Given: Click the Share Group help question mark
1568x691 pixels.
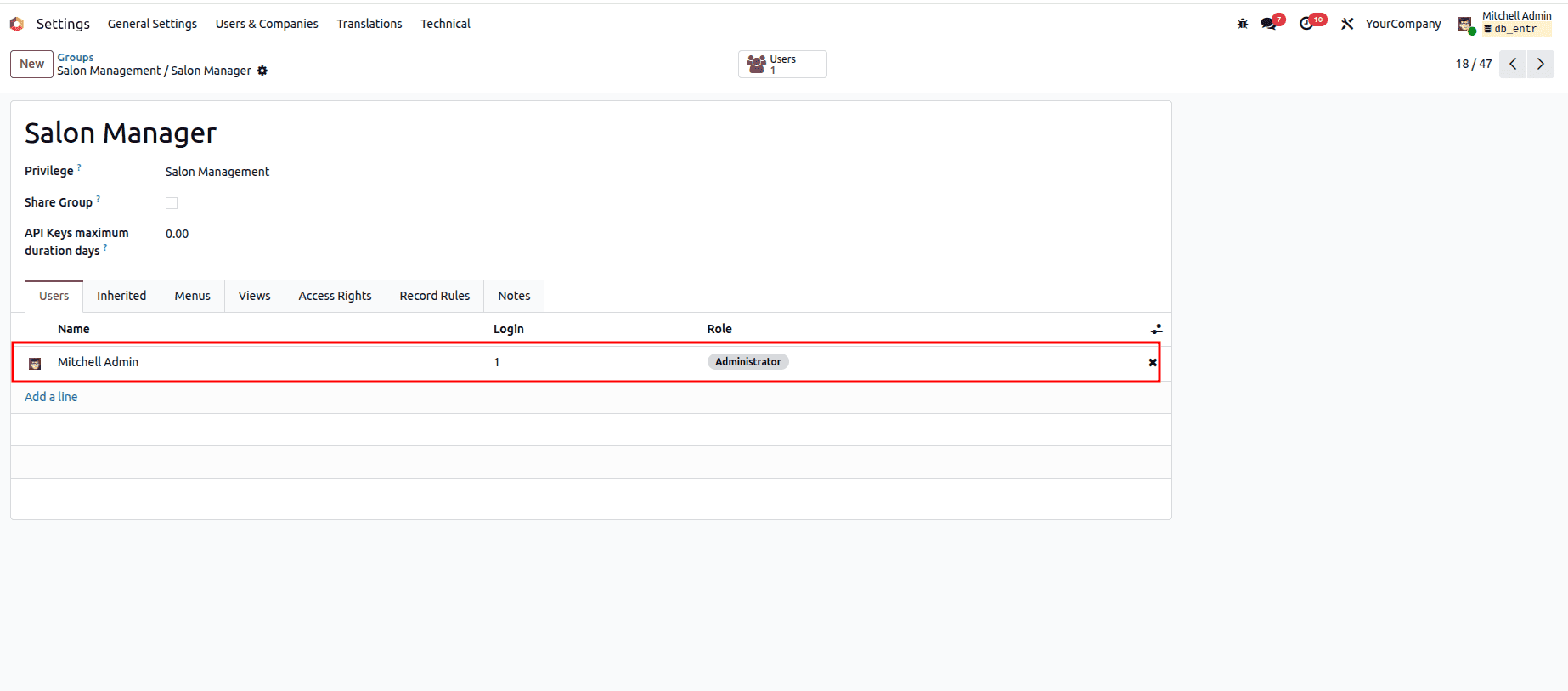Looking at the screenshot, I should (x=99, y=199).
